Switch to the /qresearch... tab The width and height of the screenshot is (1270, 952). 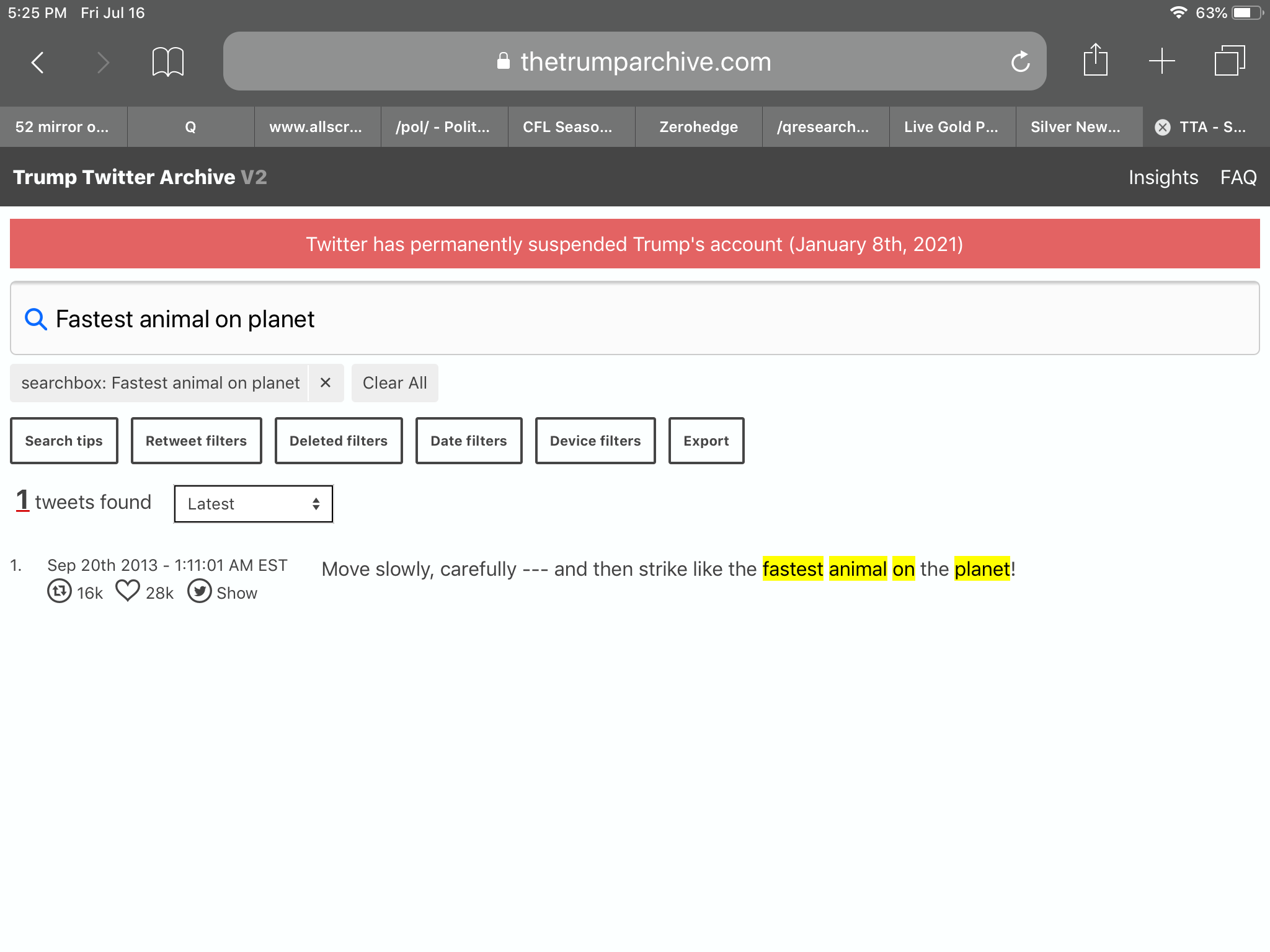[x=826, y=127]
